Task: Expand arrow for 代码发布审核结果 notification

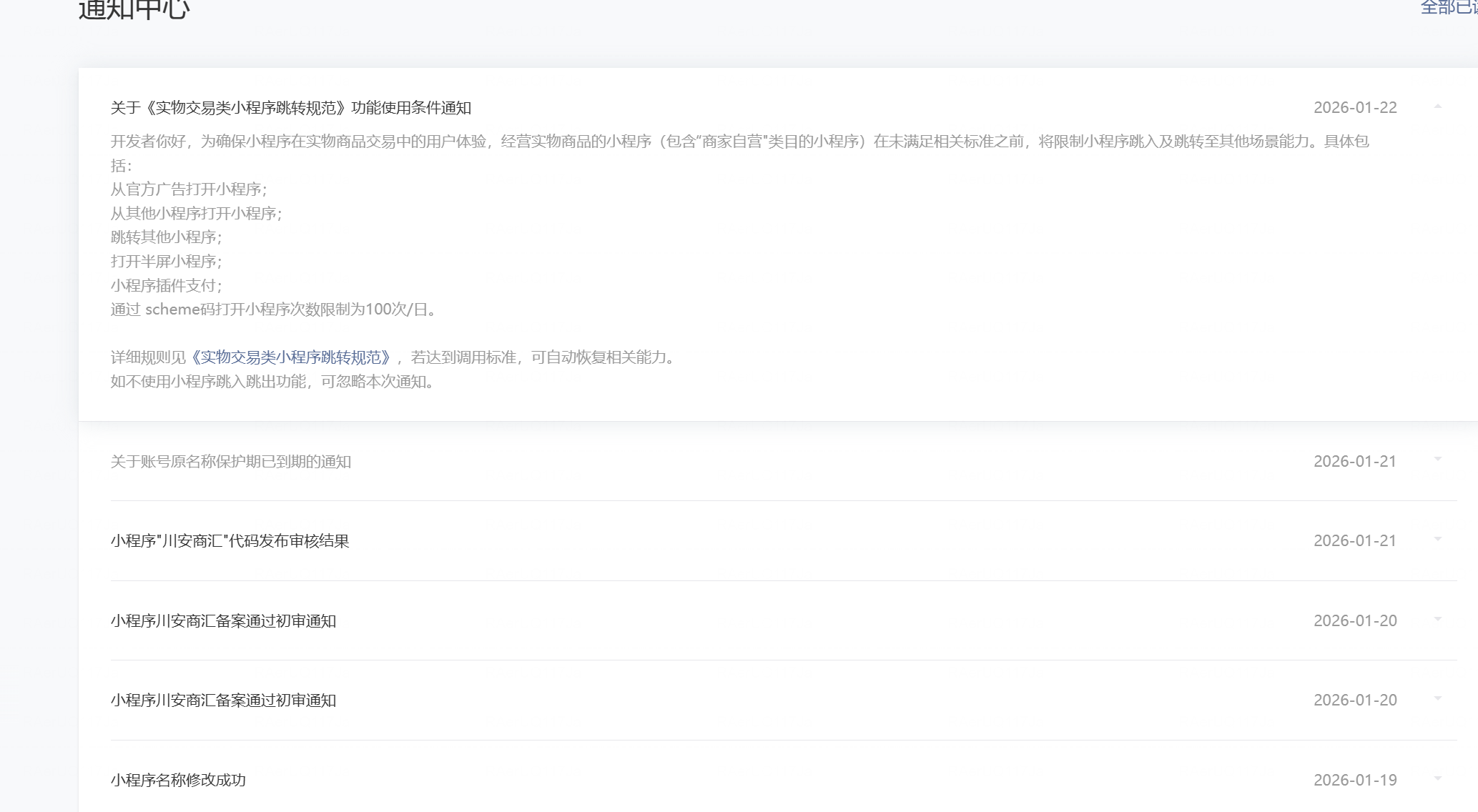Action: click(x=1437, y=540)
